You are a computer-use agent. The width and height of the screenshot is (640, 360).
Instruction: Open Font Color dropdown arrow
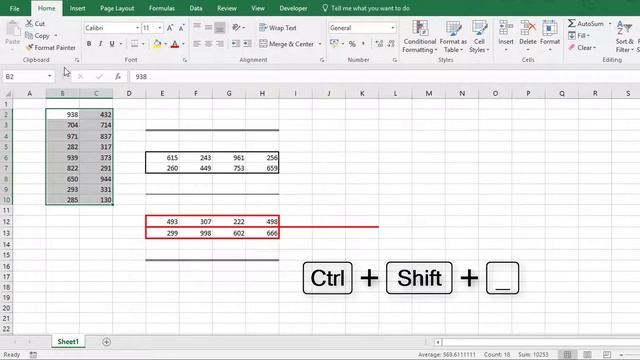point(183,44)
